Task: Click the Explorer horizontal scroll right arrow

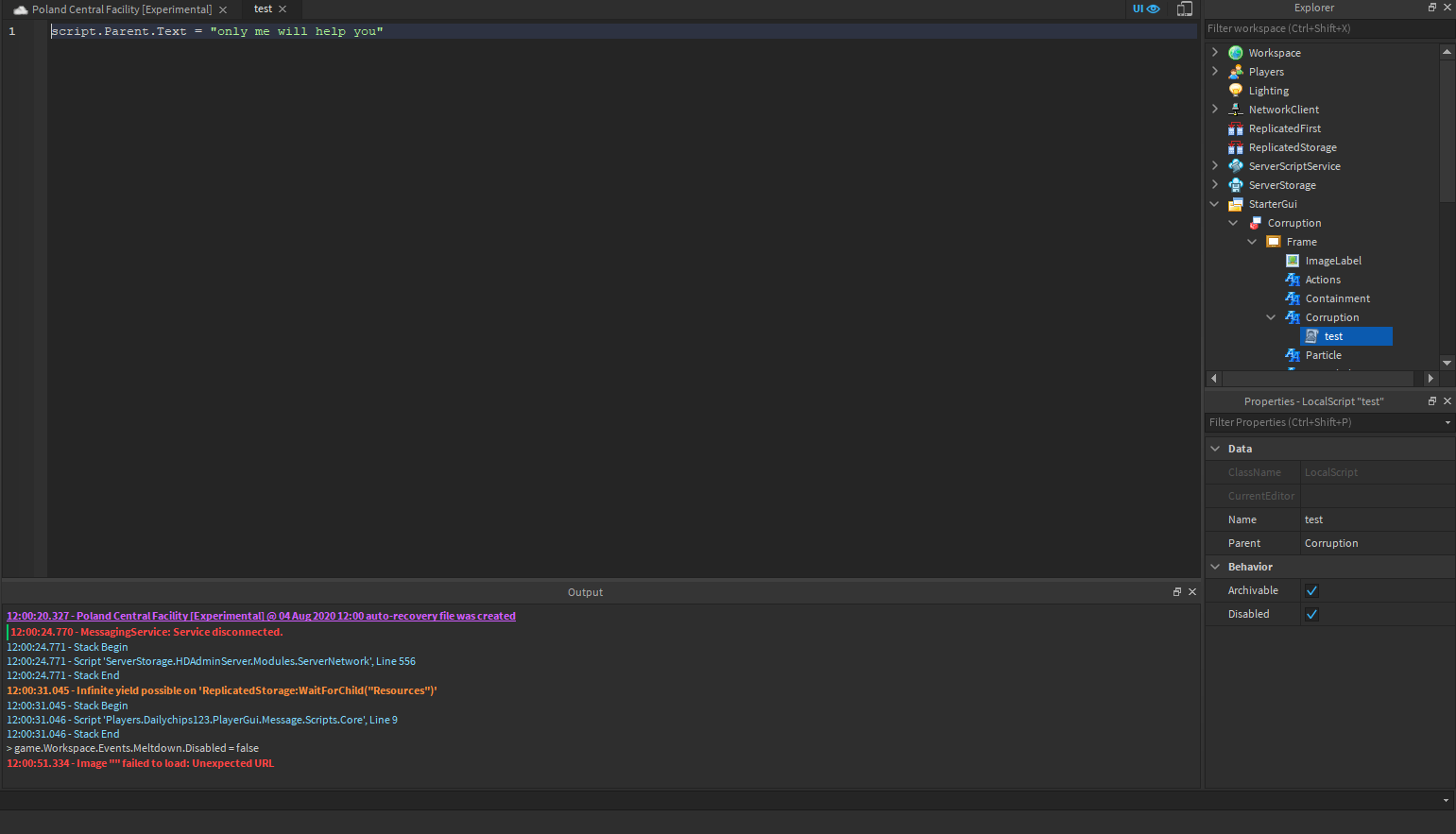Action: (x=1430, y=378)
